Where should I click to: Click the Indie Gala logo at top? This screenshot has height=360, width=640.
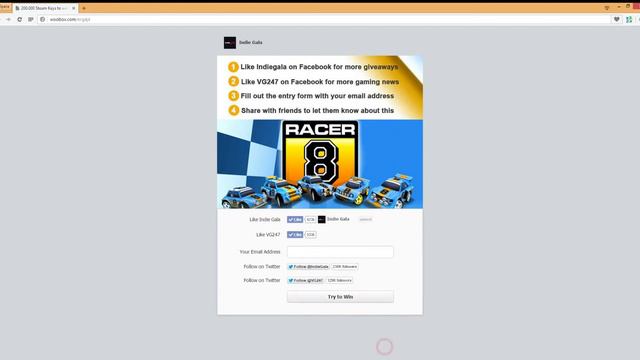pos(230,42)
